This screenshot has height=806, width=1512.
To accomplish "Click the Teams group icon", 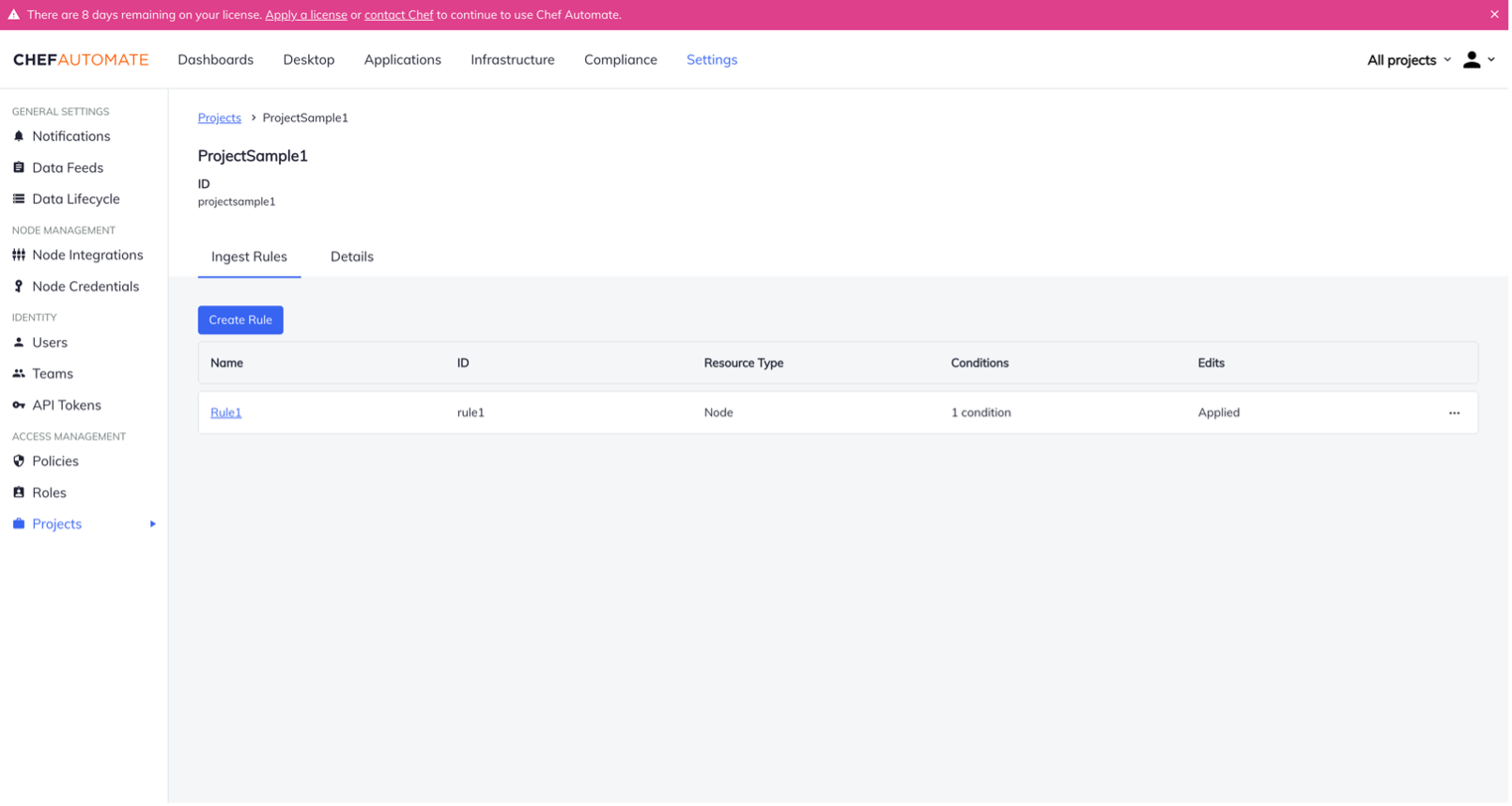I will tap(19, 374).
